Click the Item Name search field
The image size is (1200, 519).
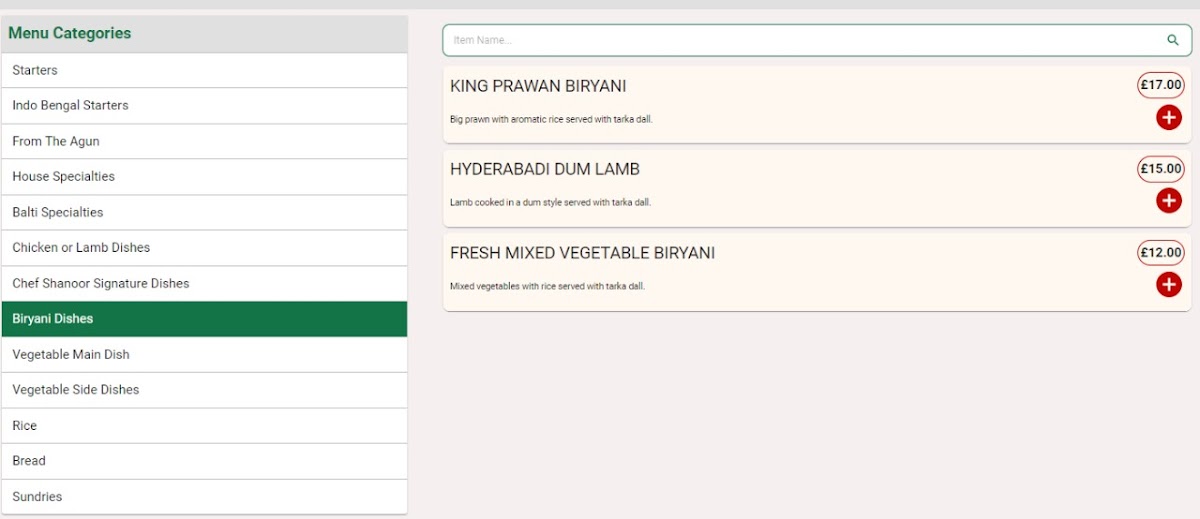(x=800, y=40)
